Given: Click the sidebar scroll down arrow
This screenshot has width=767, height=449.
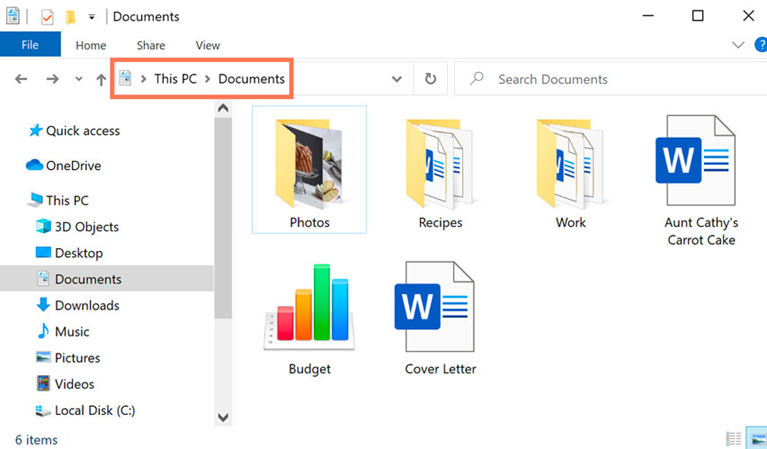Looking at the screenshot, I should (223, 417).
